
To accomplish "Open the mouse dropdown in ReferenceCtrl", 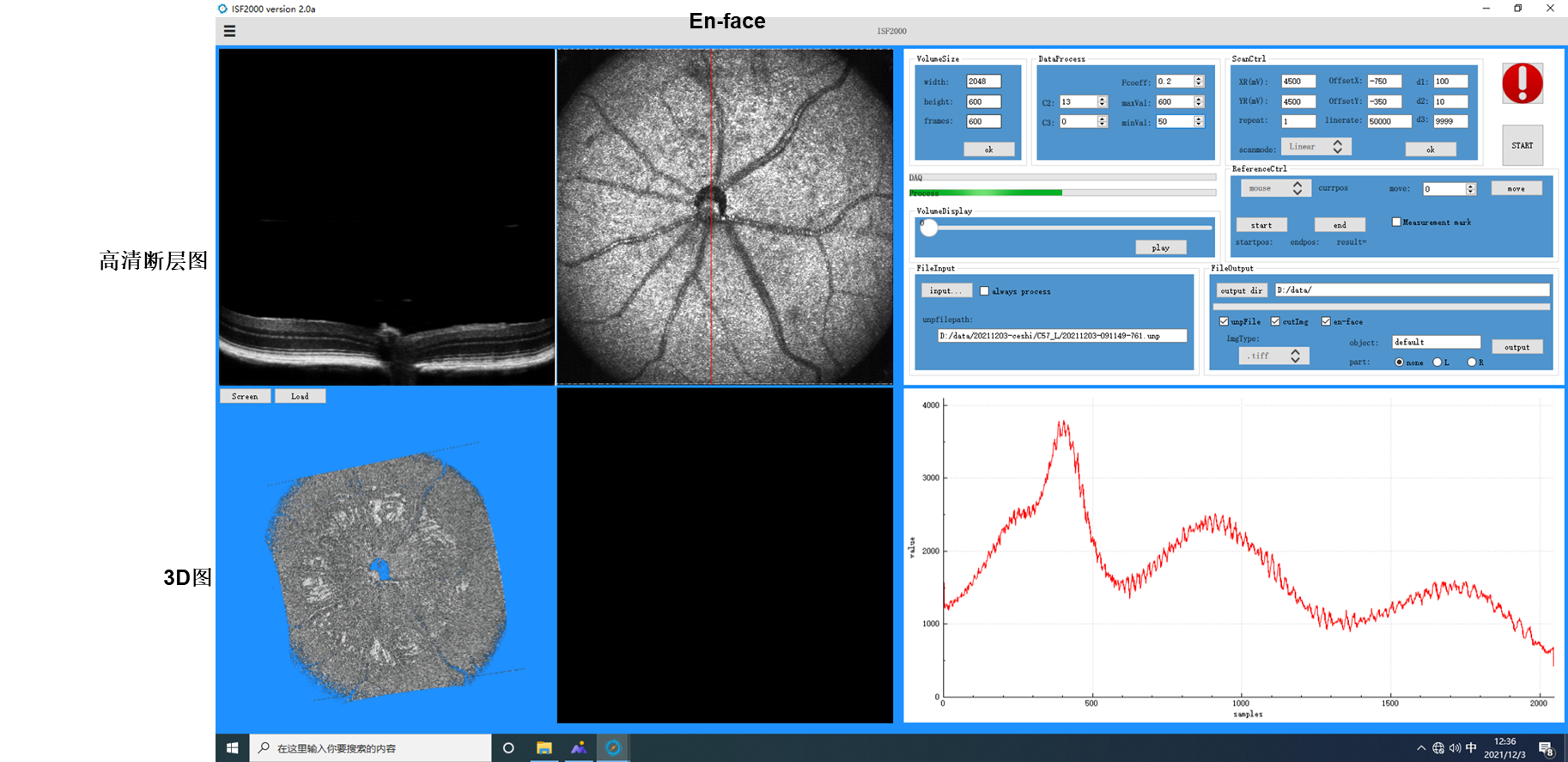I will [x=1274, y=188].
